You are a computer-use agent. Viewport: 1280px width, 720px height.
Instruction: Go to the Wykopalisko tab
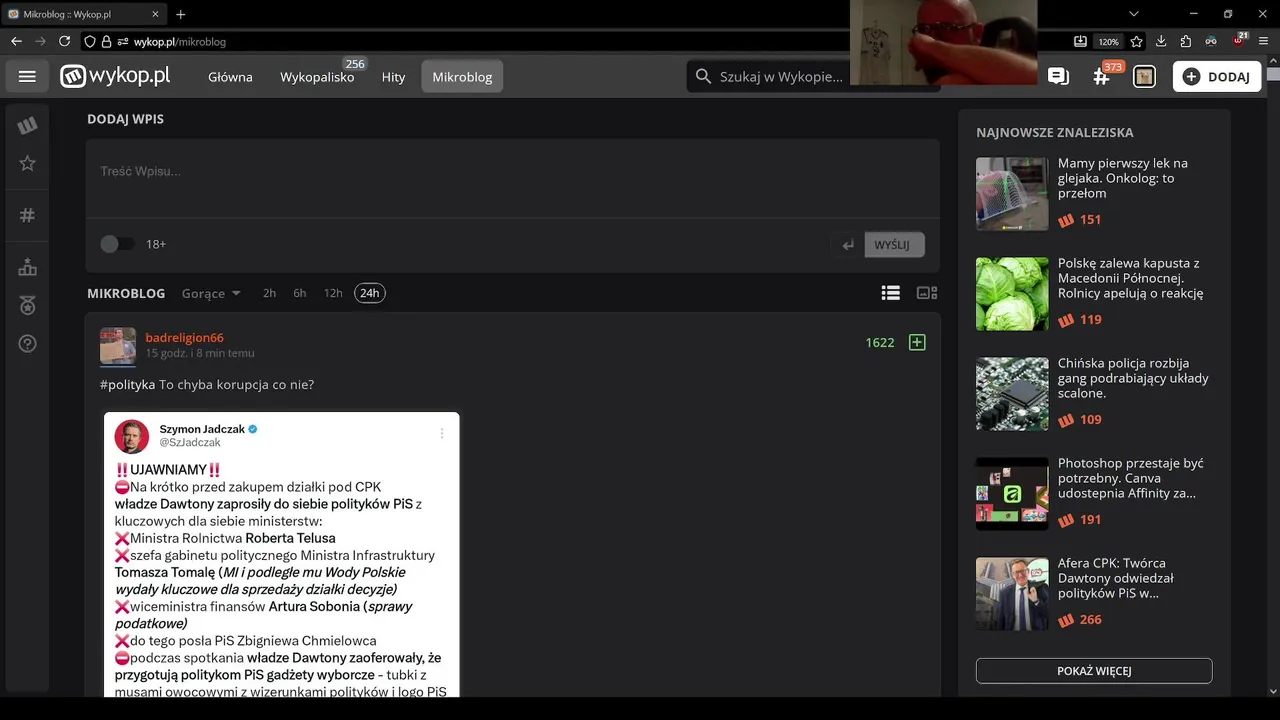[x=317, y=77]
